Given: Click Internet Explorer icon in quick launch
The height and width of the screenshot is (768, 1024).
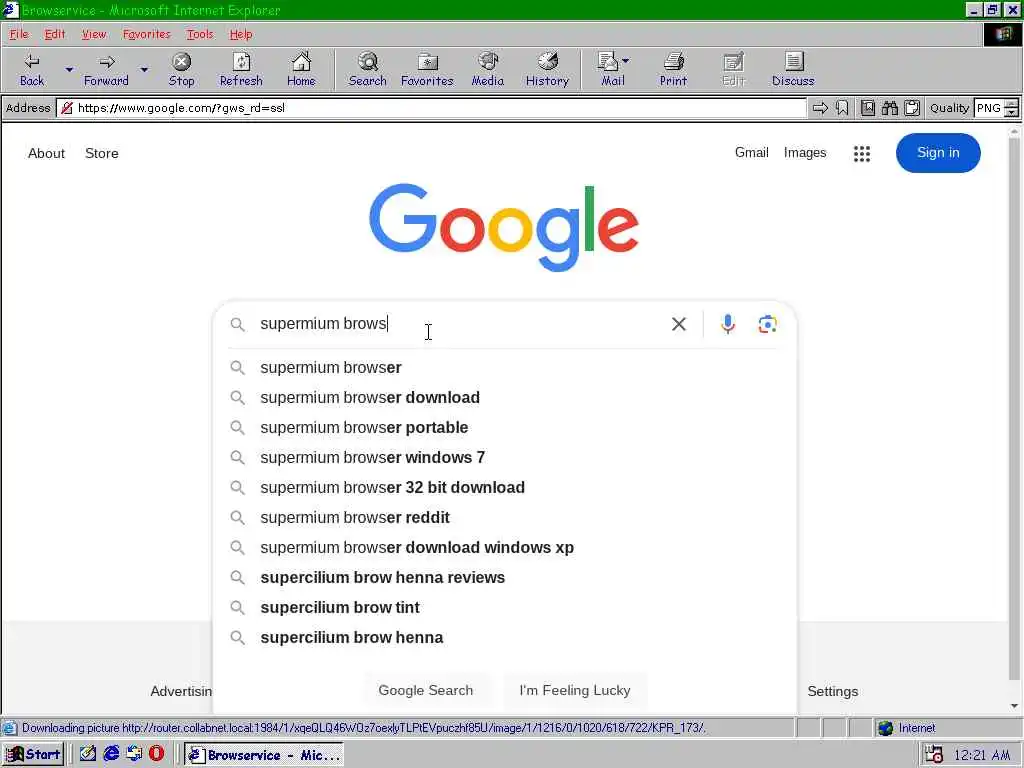Looking at the screenshot, I should point(112,754).
